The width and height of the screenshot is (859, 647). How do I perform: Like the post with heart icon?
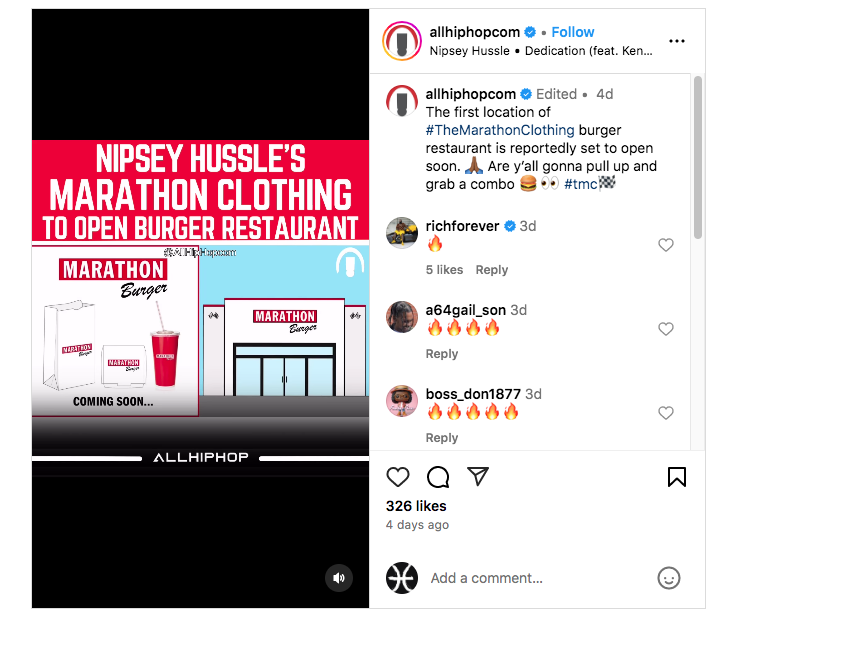[398, 477]
